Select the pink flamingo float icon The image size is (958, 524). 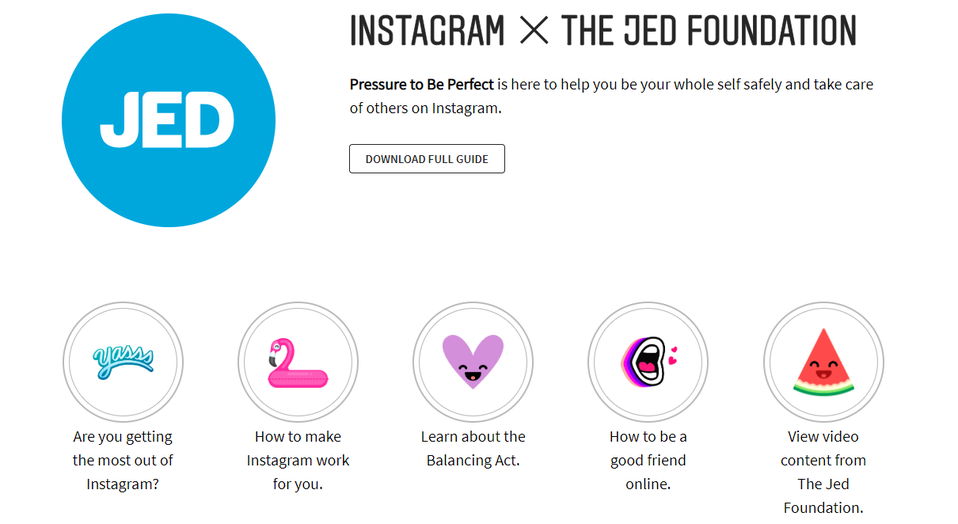tap(298, 363)
